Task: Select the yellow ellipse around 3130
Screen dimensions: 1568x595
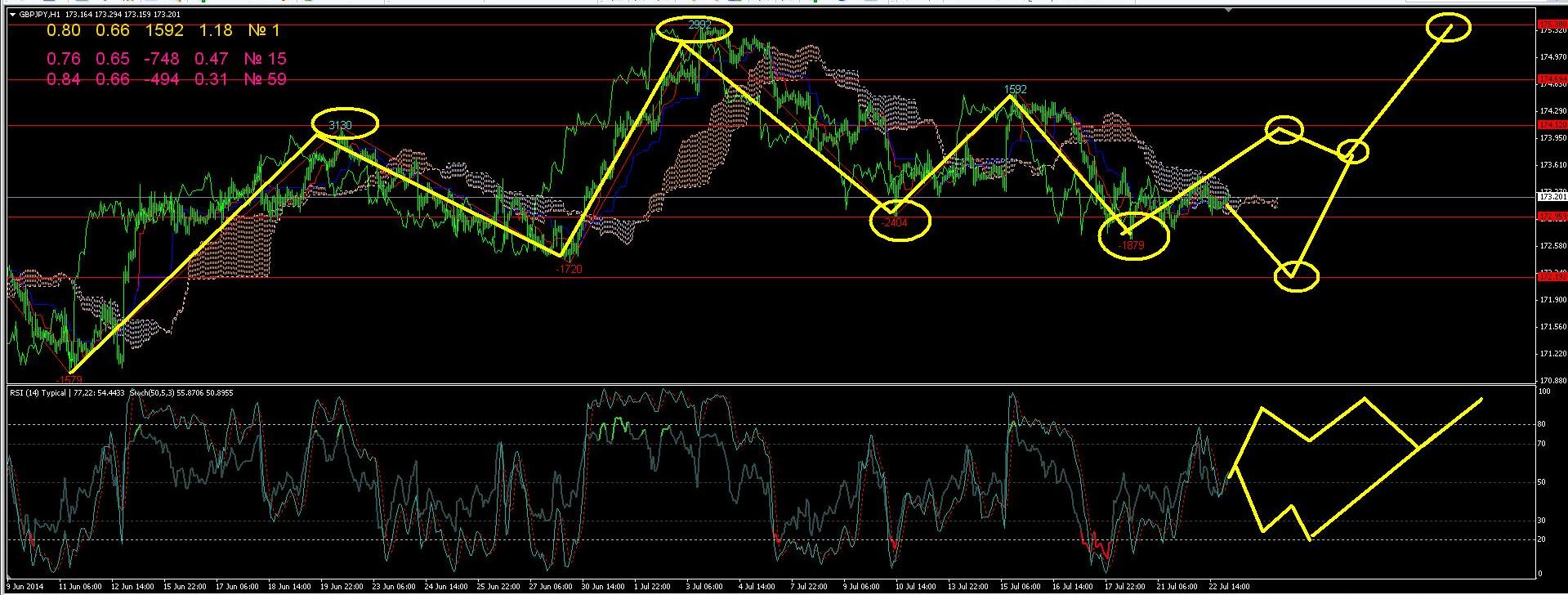Action: click(345, 124)
